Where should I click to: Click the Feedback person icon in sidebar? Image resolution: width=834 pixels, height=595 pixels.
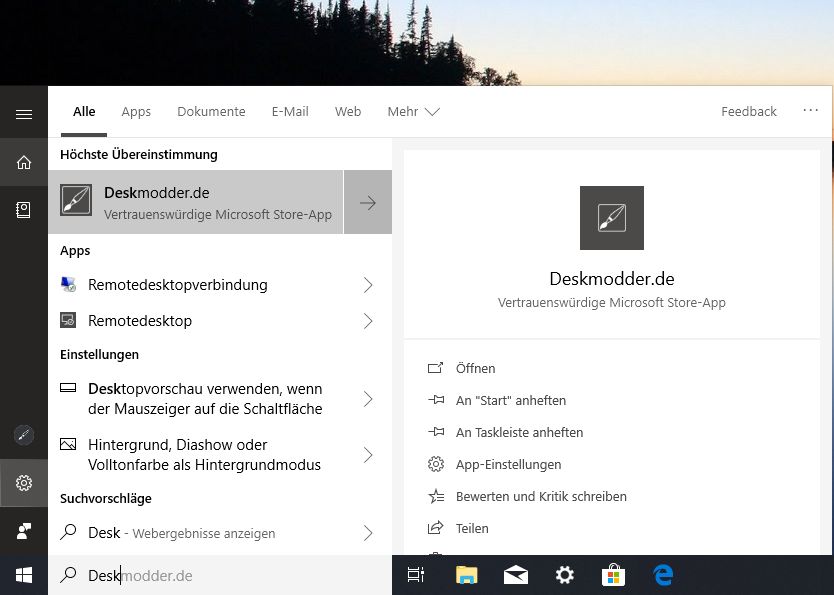(23, 531)
